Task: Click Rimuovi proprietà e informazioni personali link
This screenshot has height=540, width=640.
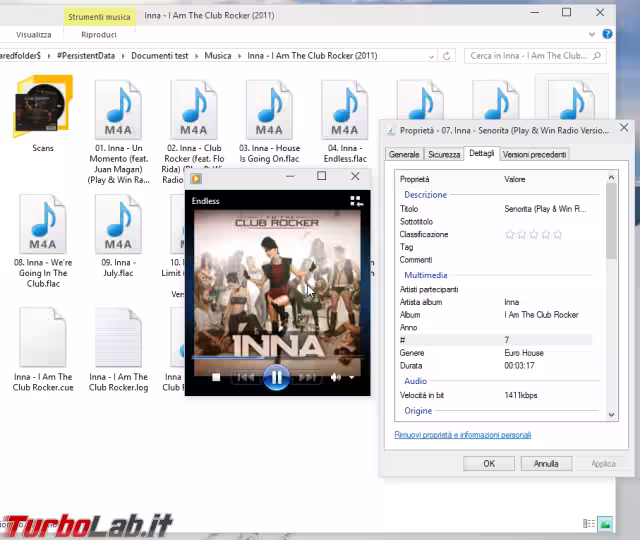Action: [x=463, y=435]
